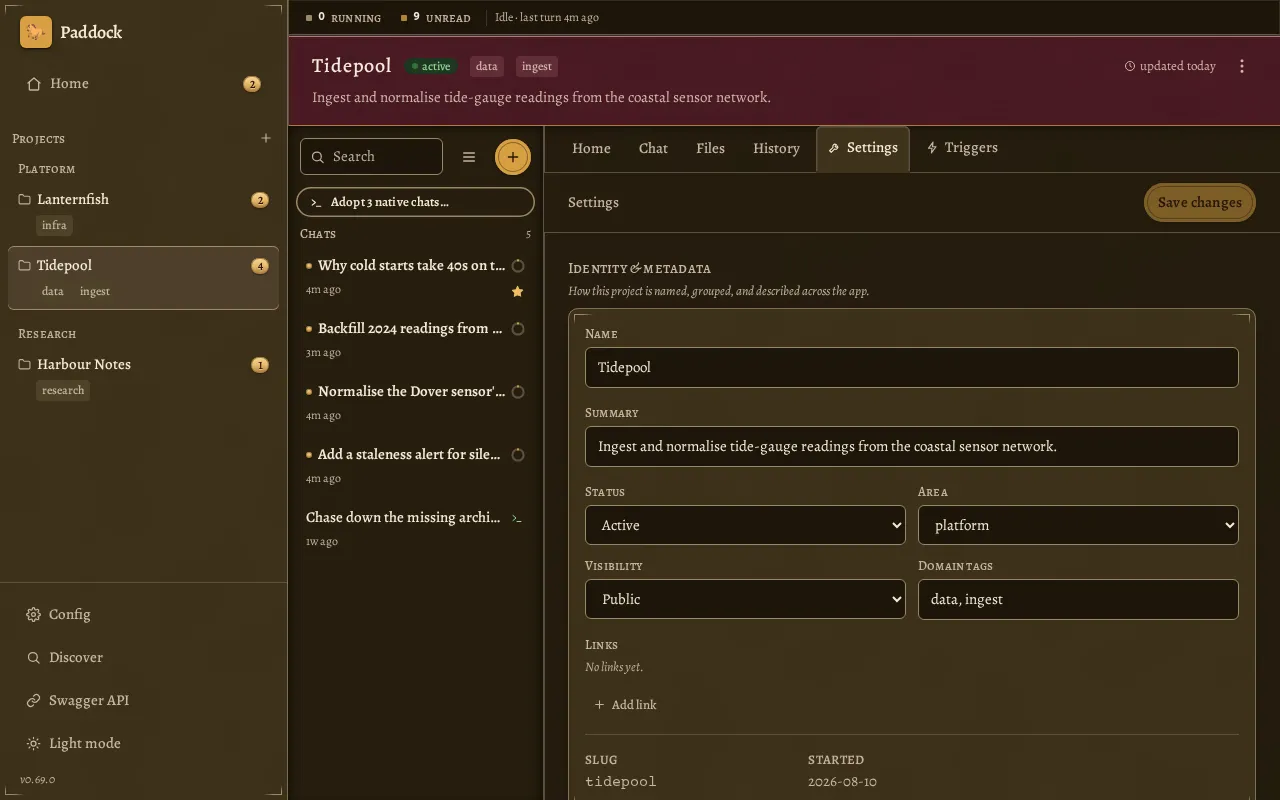Click the infra tag under Lanternfish

click(54, 225)
